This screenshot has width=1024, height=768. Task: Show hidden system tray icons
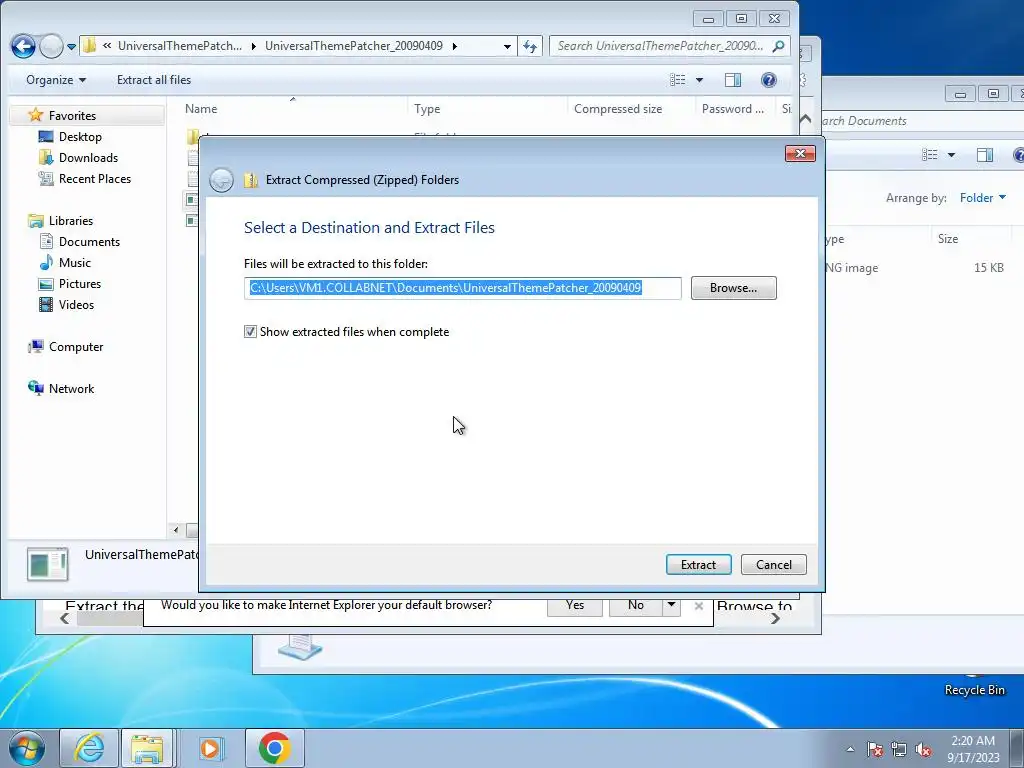coord(850,749)
